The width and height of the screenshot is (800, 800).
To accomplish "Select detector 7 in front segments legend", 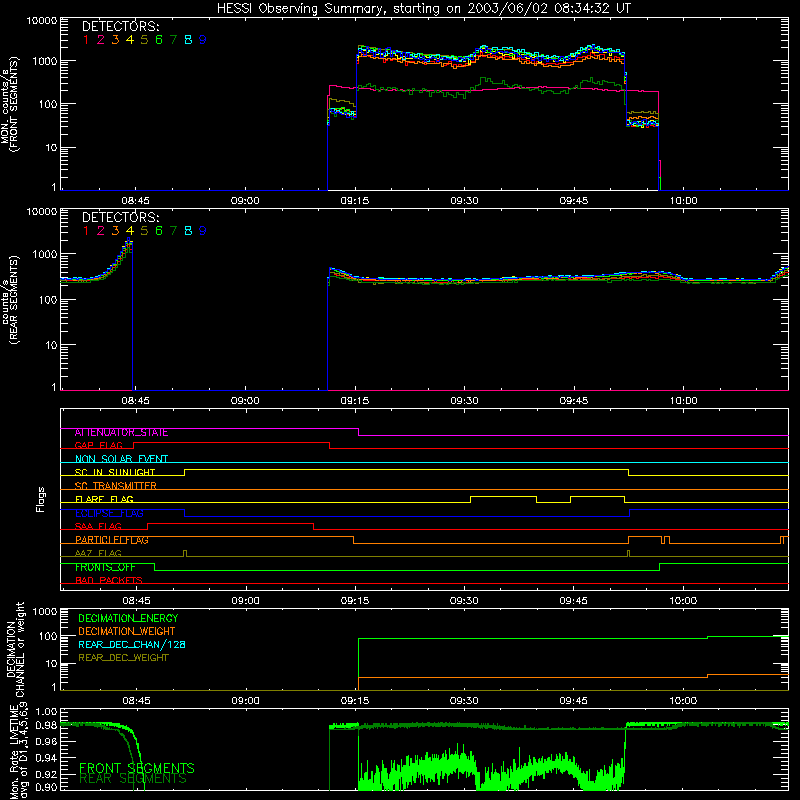I will click(x=173, y=40).
